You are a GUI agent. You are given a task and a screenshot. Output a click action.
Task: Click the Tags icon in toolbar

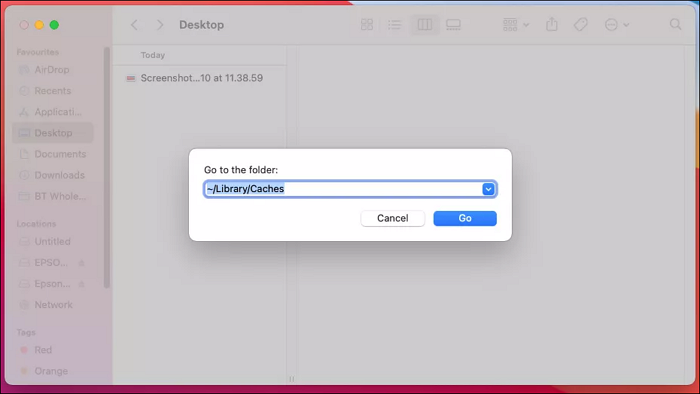(580, 25)
